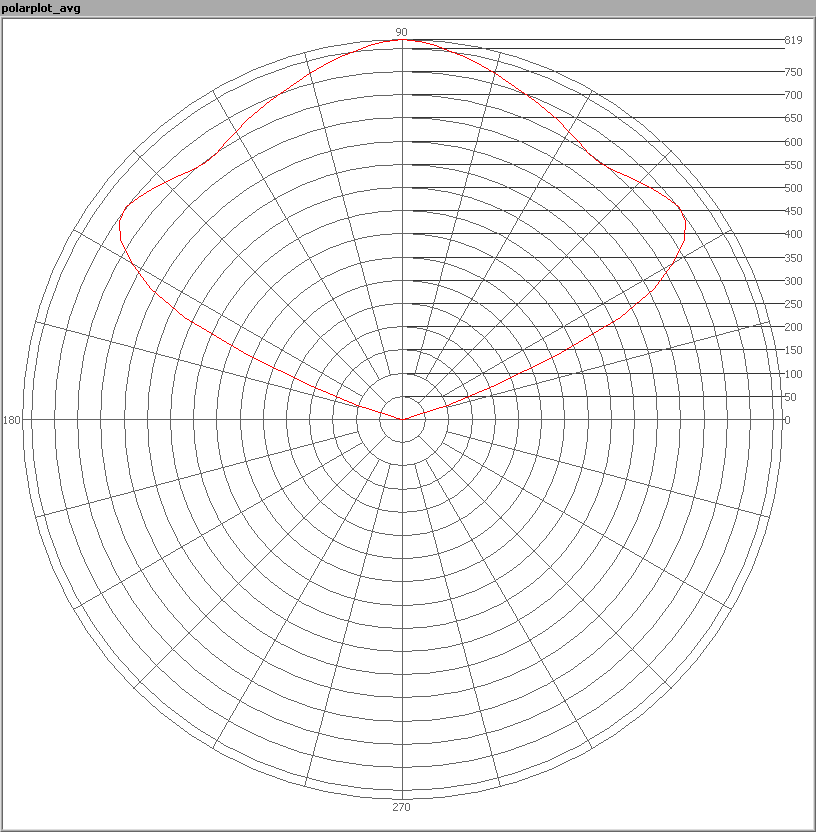
Task: Select the 180 degree axis label
Action: pos(12,420)
